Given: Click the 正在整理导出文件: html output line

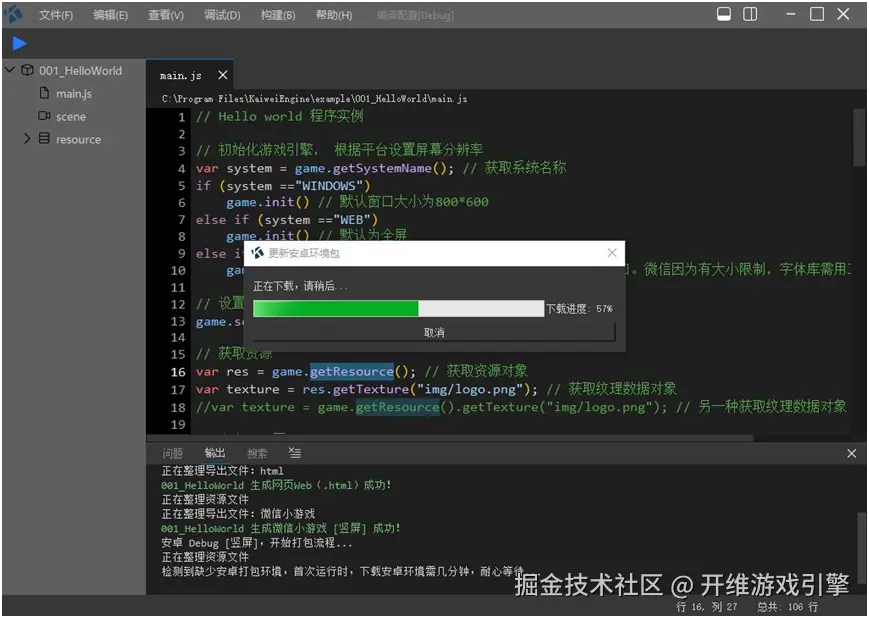Looking at the screenshot, I should coord(222,471).
